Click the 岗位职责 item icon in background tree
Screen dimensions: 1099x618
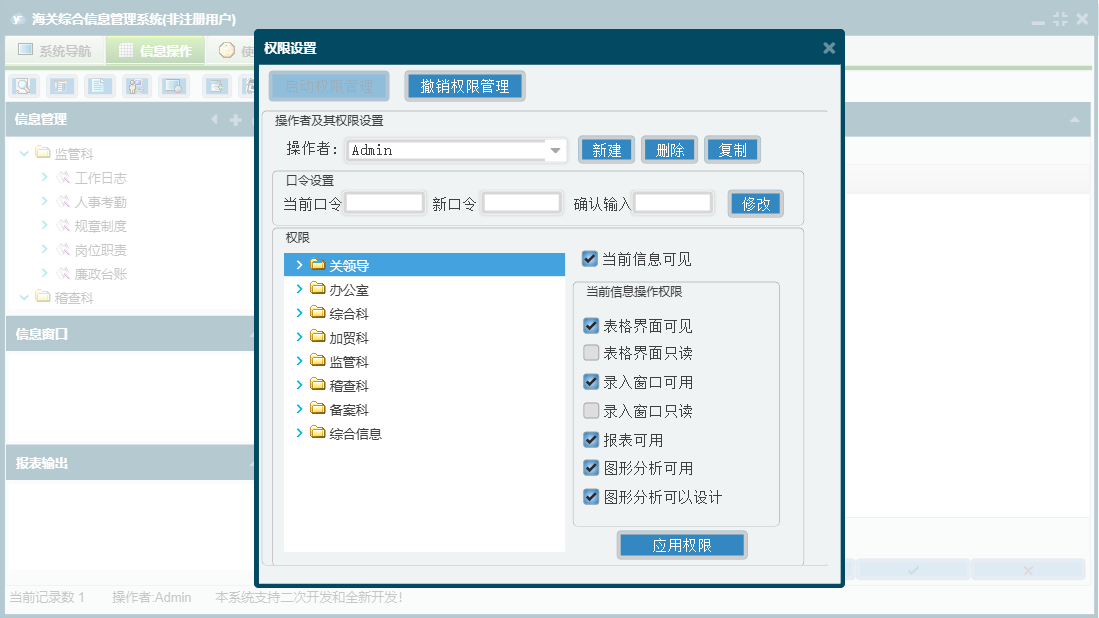tap(63, 249)
